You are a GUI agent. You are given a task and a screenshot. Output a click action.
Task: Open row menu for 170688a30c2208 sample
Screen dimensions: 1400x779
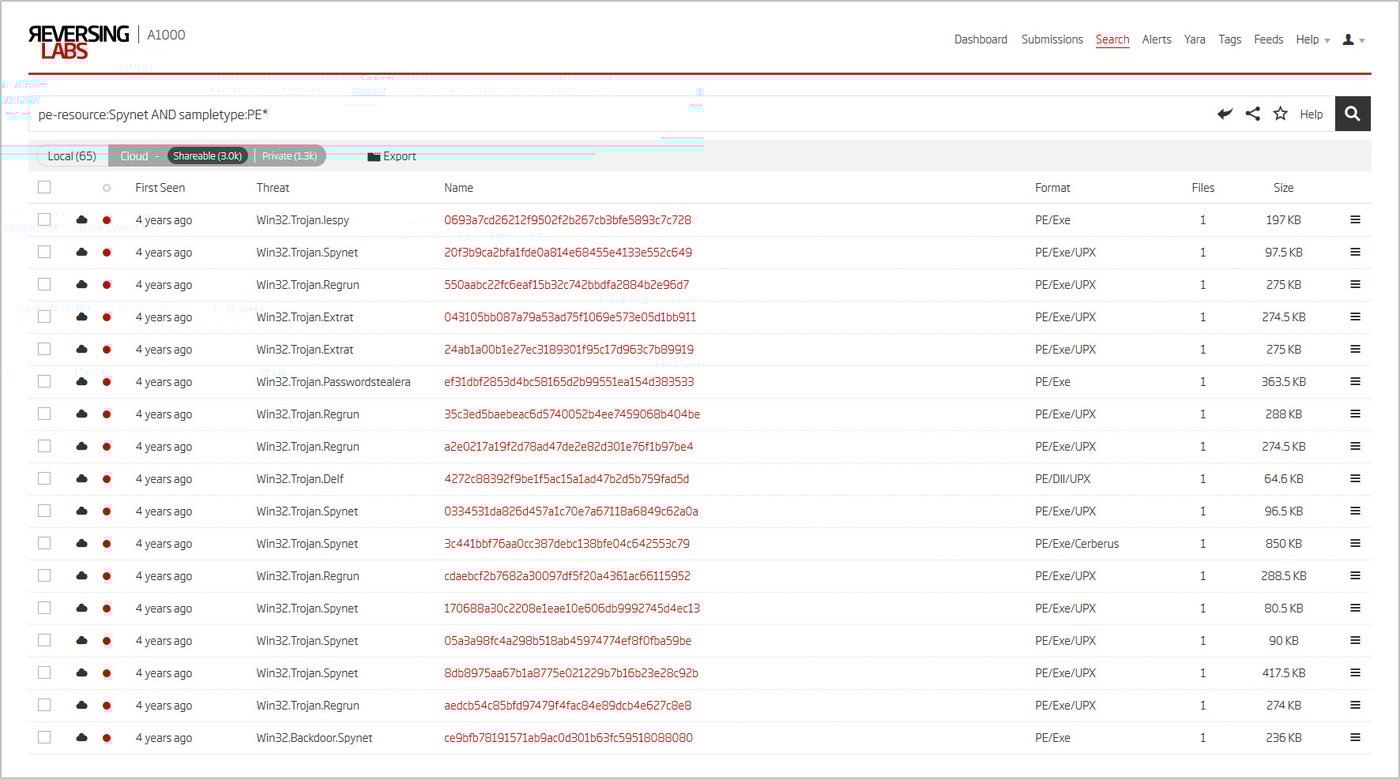coord(1355,608)
